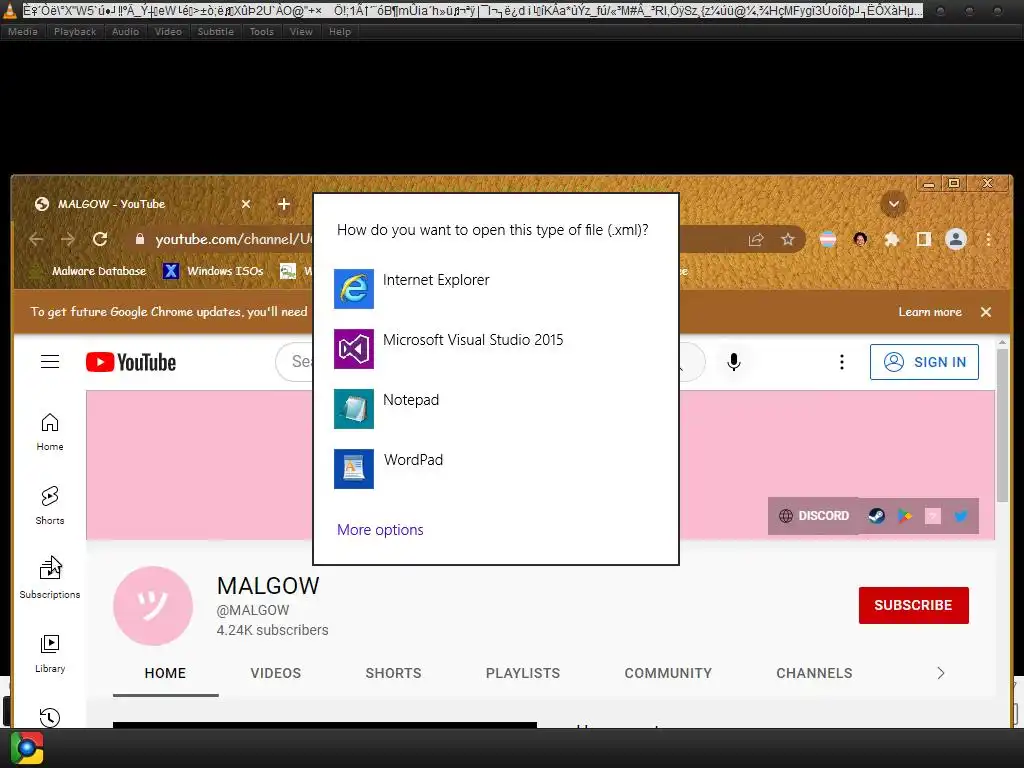1024x768 pixels.
Task: Click the More options link
Action: point(380,530)
